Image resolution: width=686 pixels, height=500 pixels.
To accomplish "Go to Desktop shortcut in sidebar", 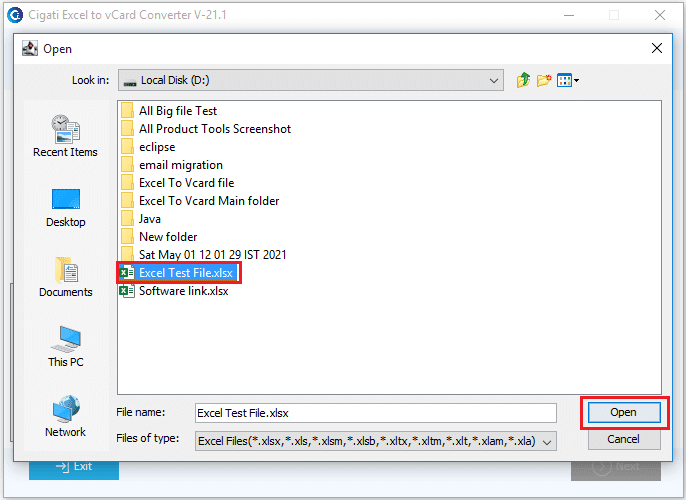I will (66, 208).
